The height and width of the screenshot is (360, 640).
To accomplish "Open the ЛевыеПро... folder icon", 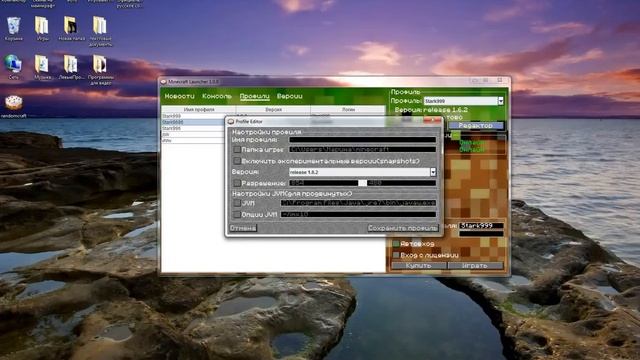I will (x=71, y=67).
